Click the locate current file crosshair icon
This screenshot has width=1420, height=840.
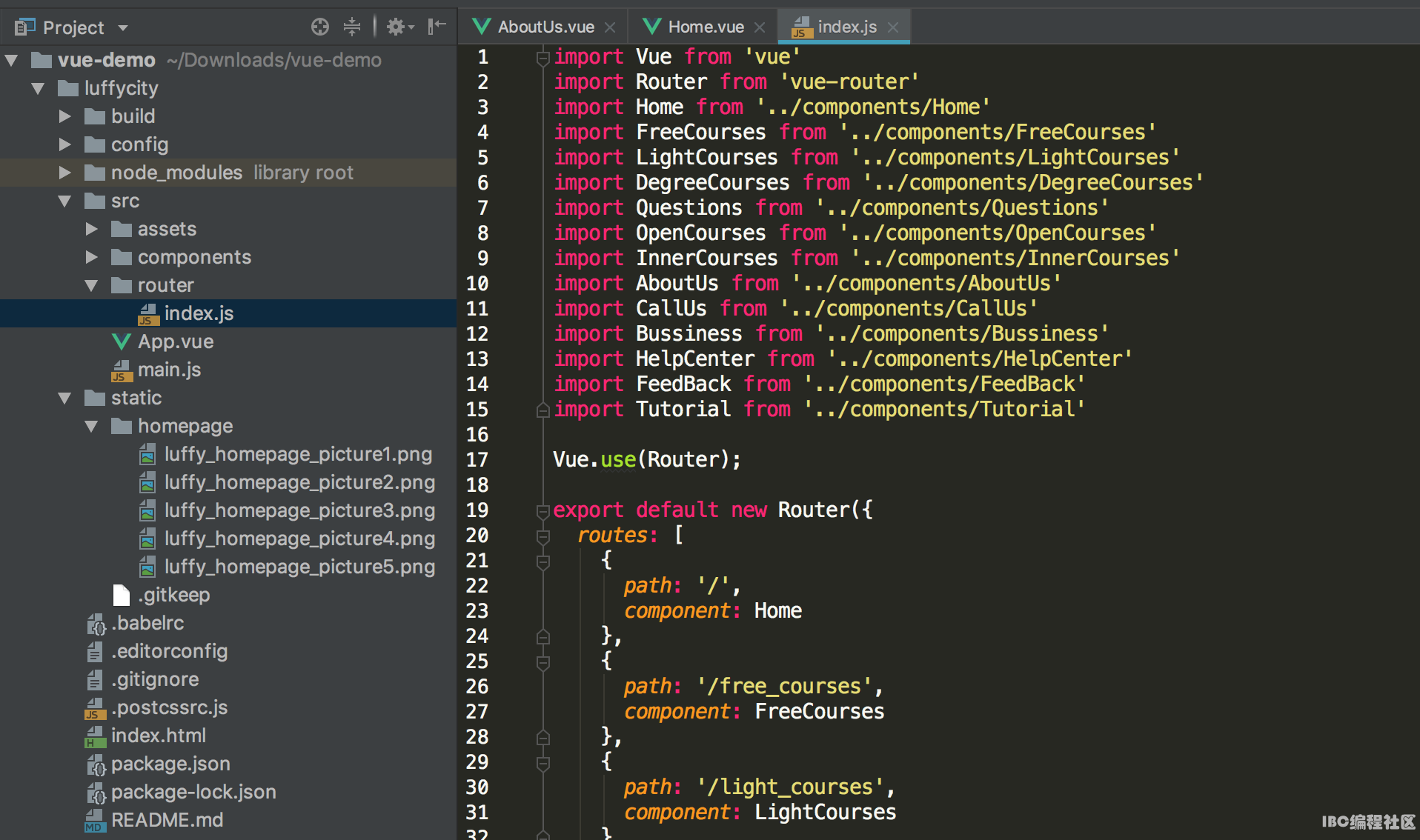[x=319, y=27]
